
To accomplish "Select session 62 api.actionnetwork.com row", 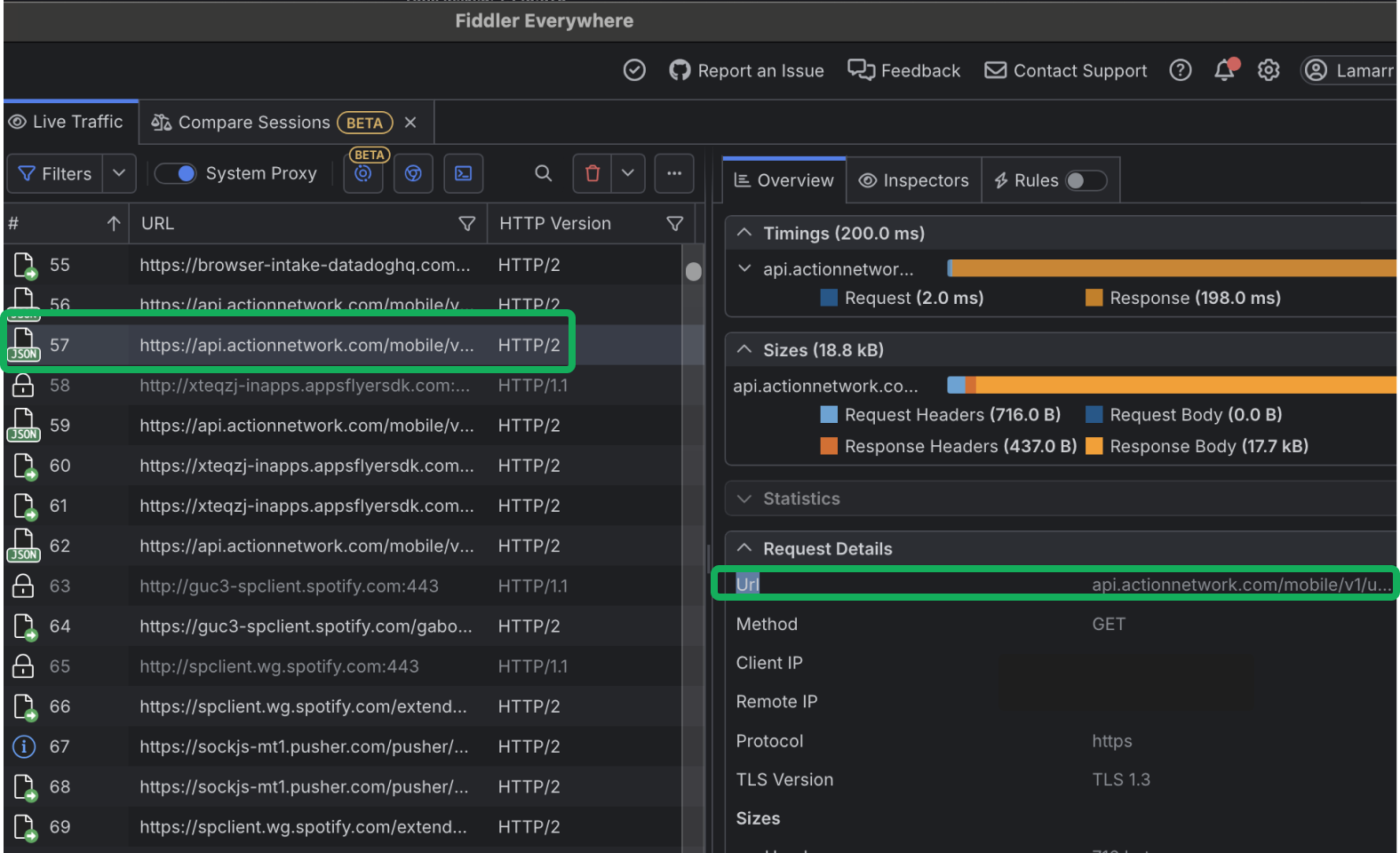I will [x=343, y=546].
